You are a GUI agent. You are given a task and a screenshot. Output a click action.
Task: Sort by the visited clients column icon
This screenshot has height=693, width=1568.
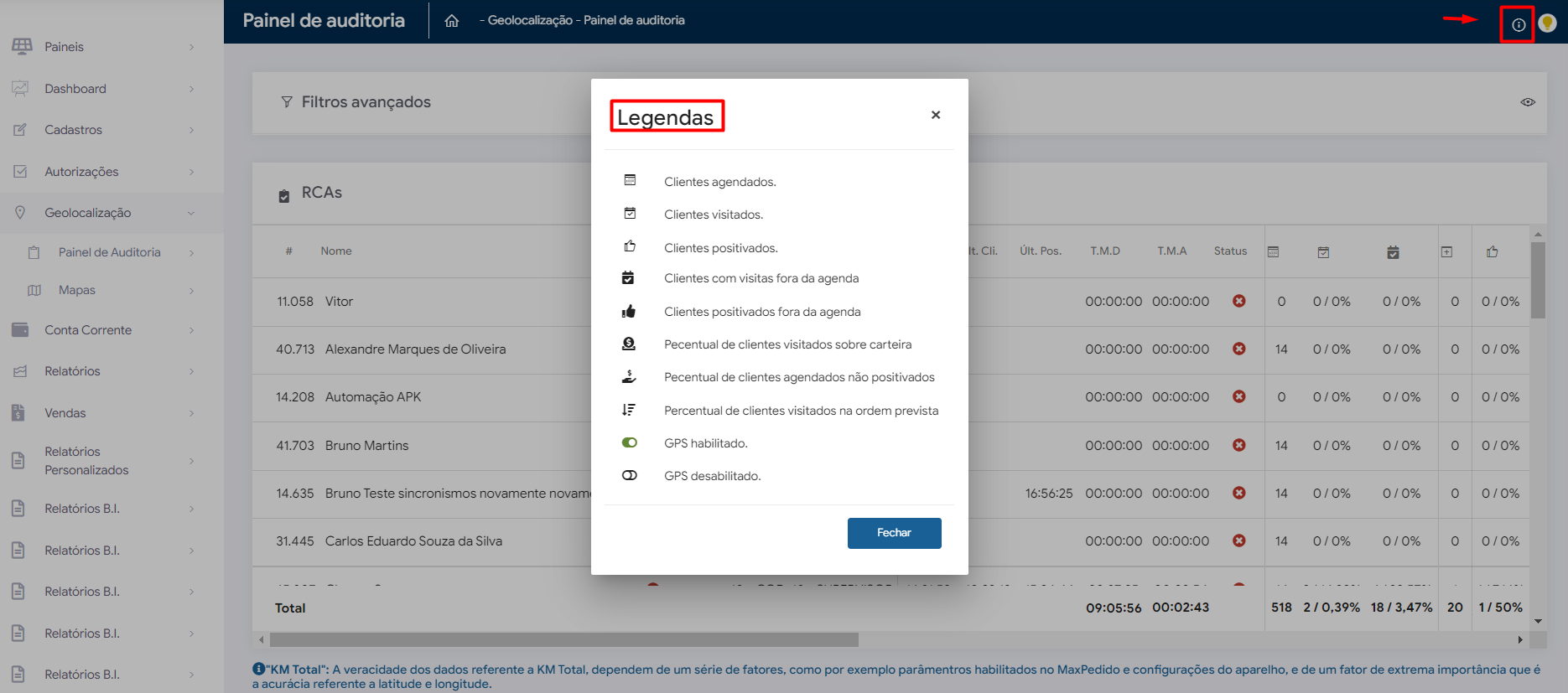(x=1323, y=251)
